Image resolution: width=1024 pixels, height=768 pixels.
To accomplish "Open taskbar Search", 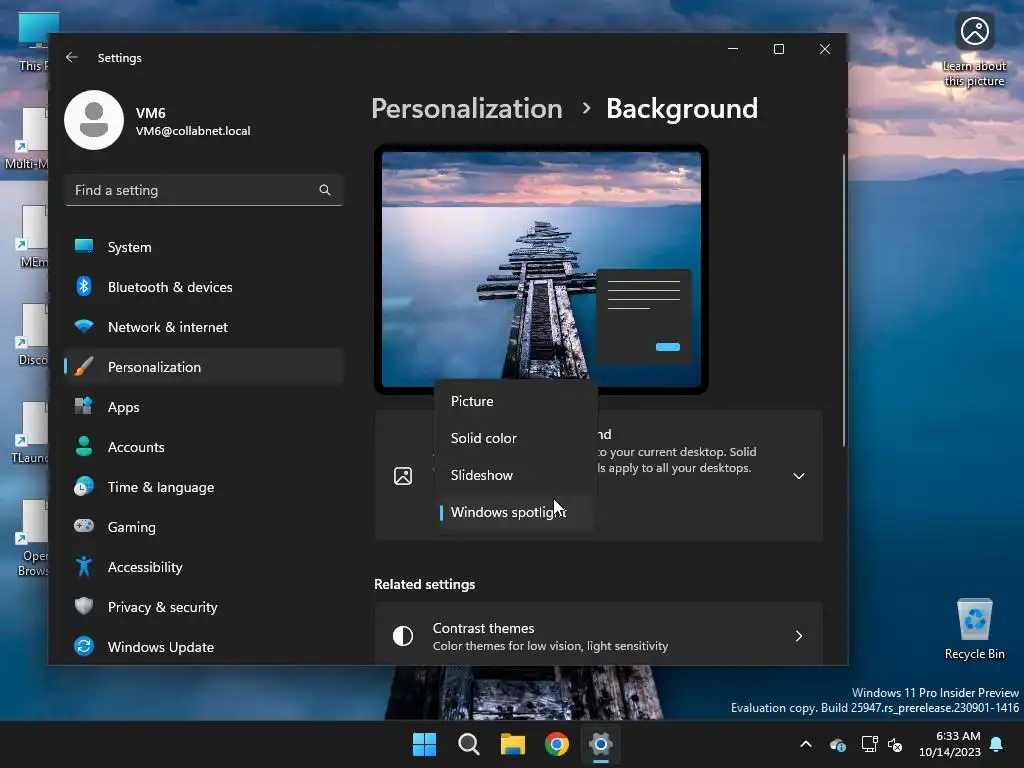I will click(469, 744).
